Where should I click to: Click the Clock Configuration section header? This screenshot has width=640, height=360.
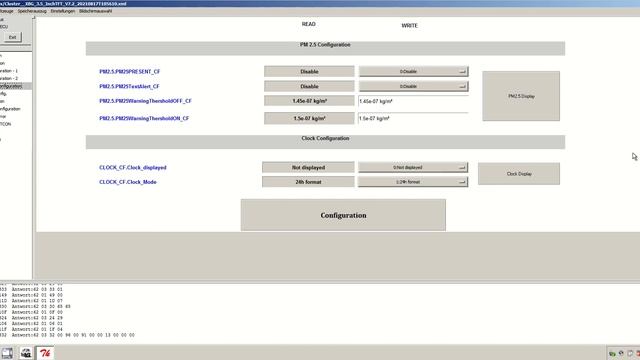325,142
